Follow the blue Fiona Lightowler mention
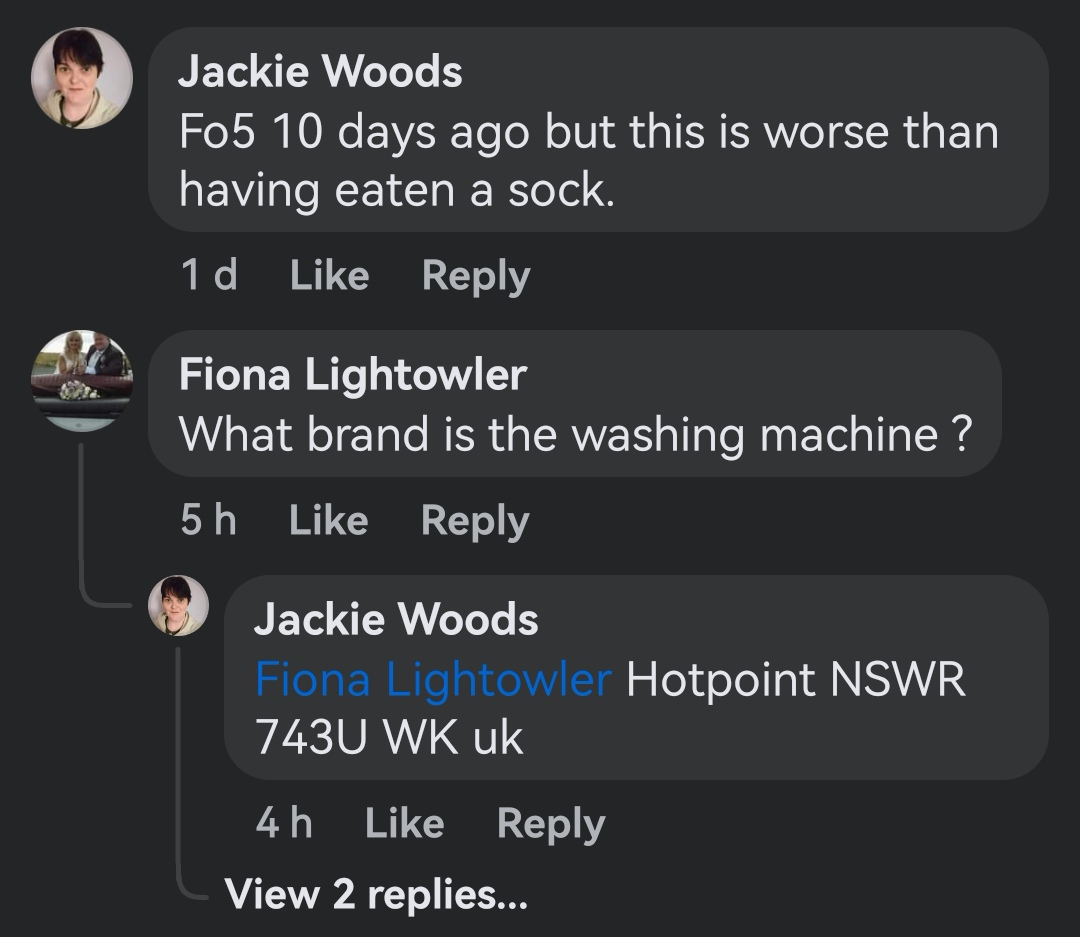Viewport: 1080px width, 937px height. tap(433, 679)
